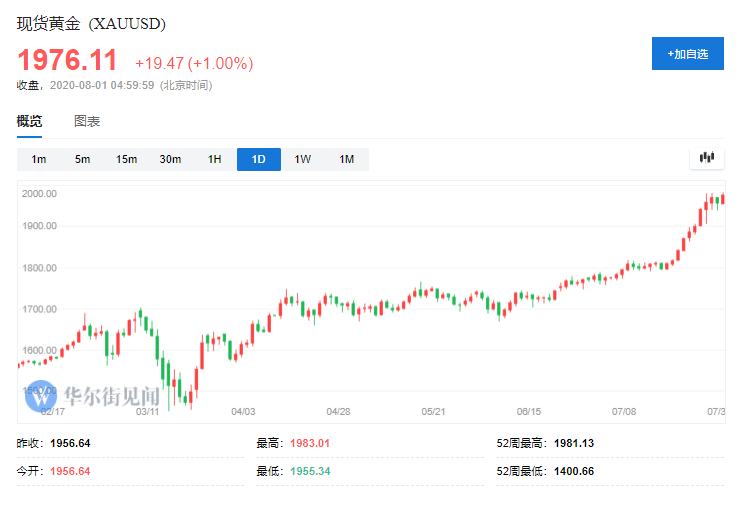Click the 最高 value 1983.01
Viewport: 742px width, 505px height.
tap(310, 443)
